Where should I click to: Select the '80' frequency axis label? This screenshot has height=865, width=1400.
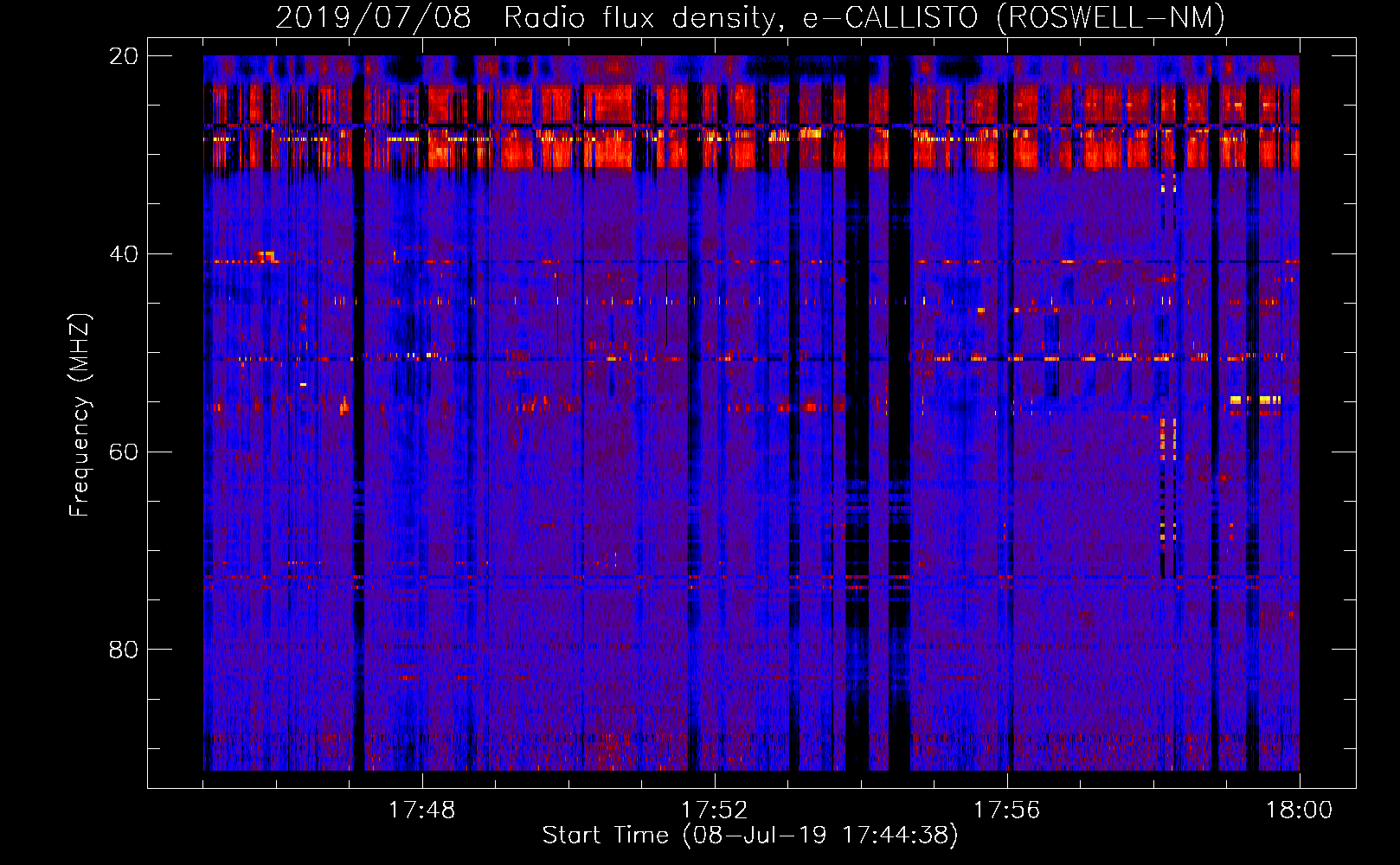pos(123,650)
